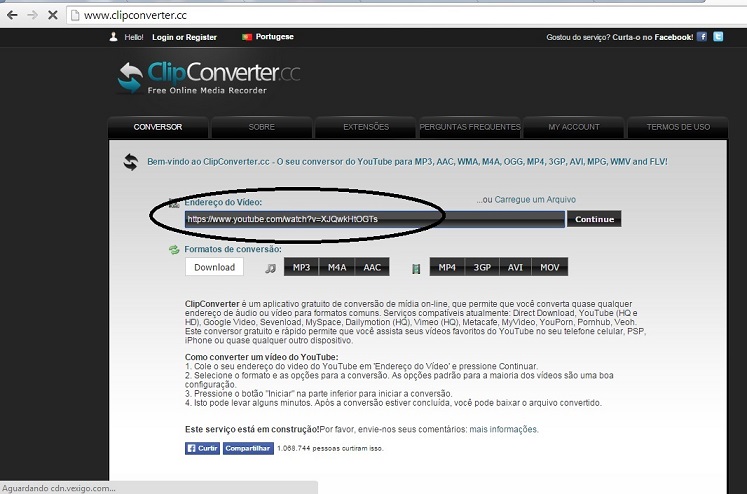Click the ClipConverter.cc logo
The height and width of the screenshot is (494, 747).
[209, 77]
